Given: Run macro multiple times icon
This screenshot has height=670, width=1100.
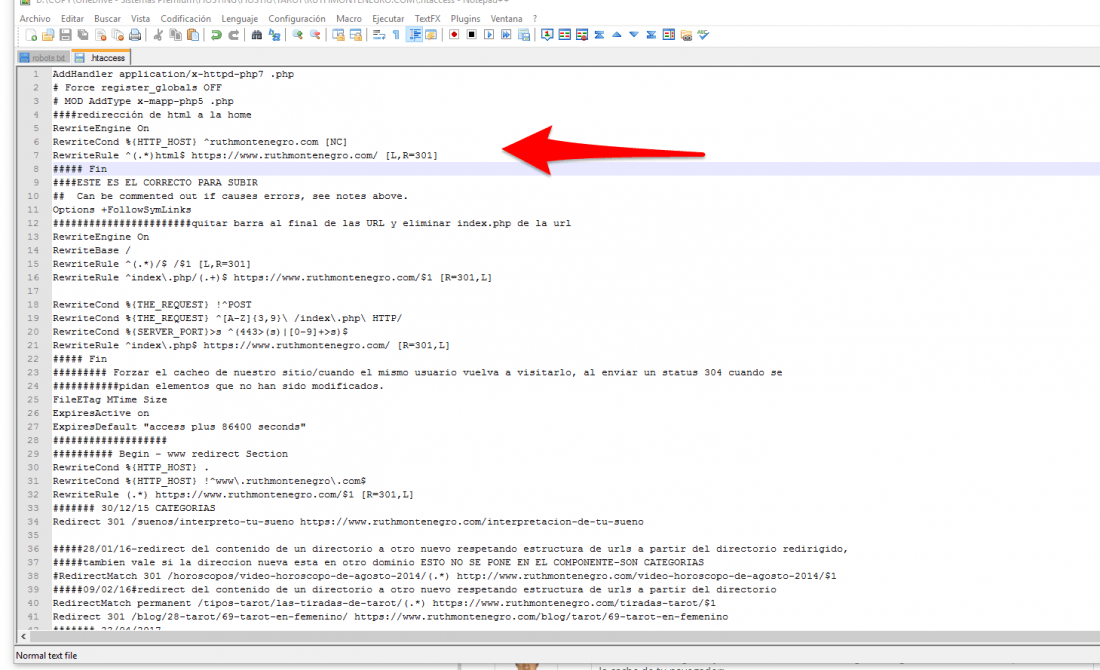Looking at the screenshot, I should coord(506,34).
